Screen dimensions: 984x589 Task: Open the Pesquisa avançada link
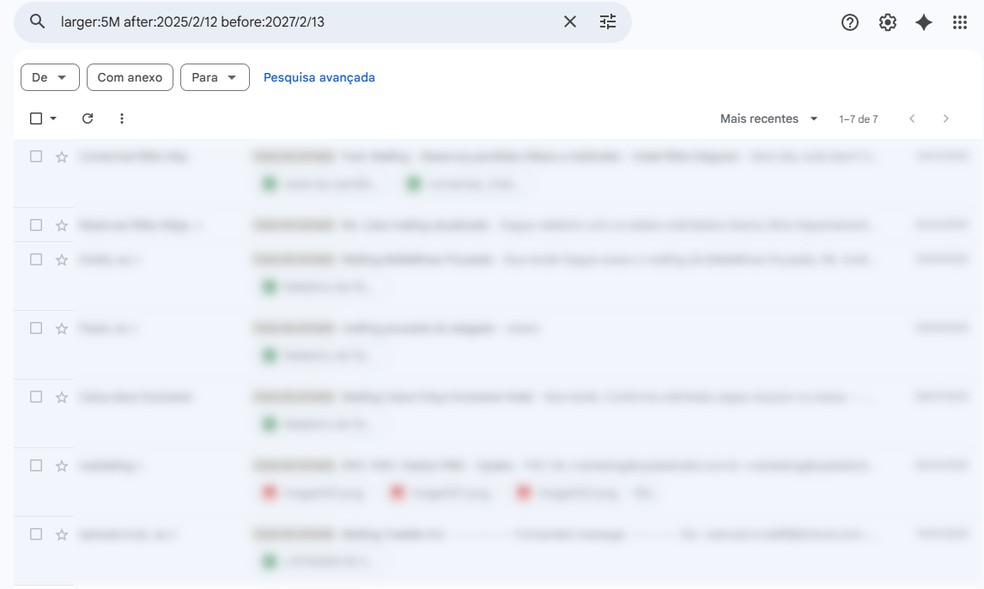pyautogui.click(x=319, y=77)
